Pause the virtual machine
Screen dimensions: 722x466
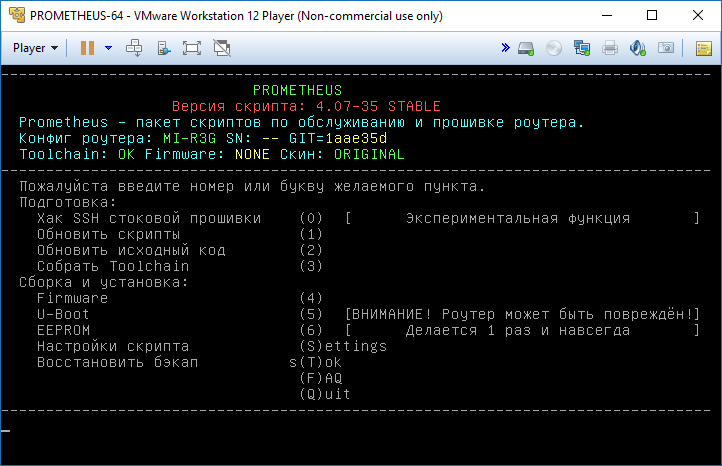87,48
